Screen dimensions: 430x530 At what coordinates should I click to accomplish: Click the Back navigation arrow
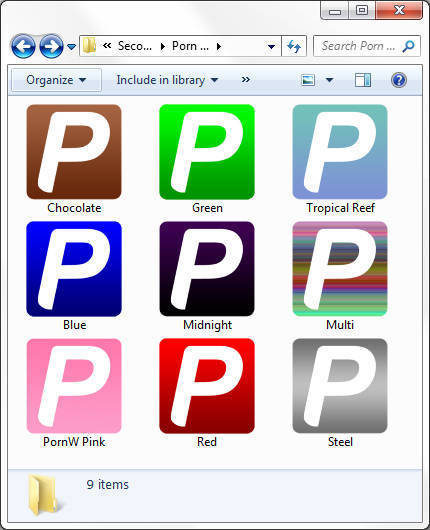point(23,46)
